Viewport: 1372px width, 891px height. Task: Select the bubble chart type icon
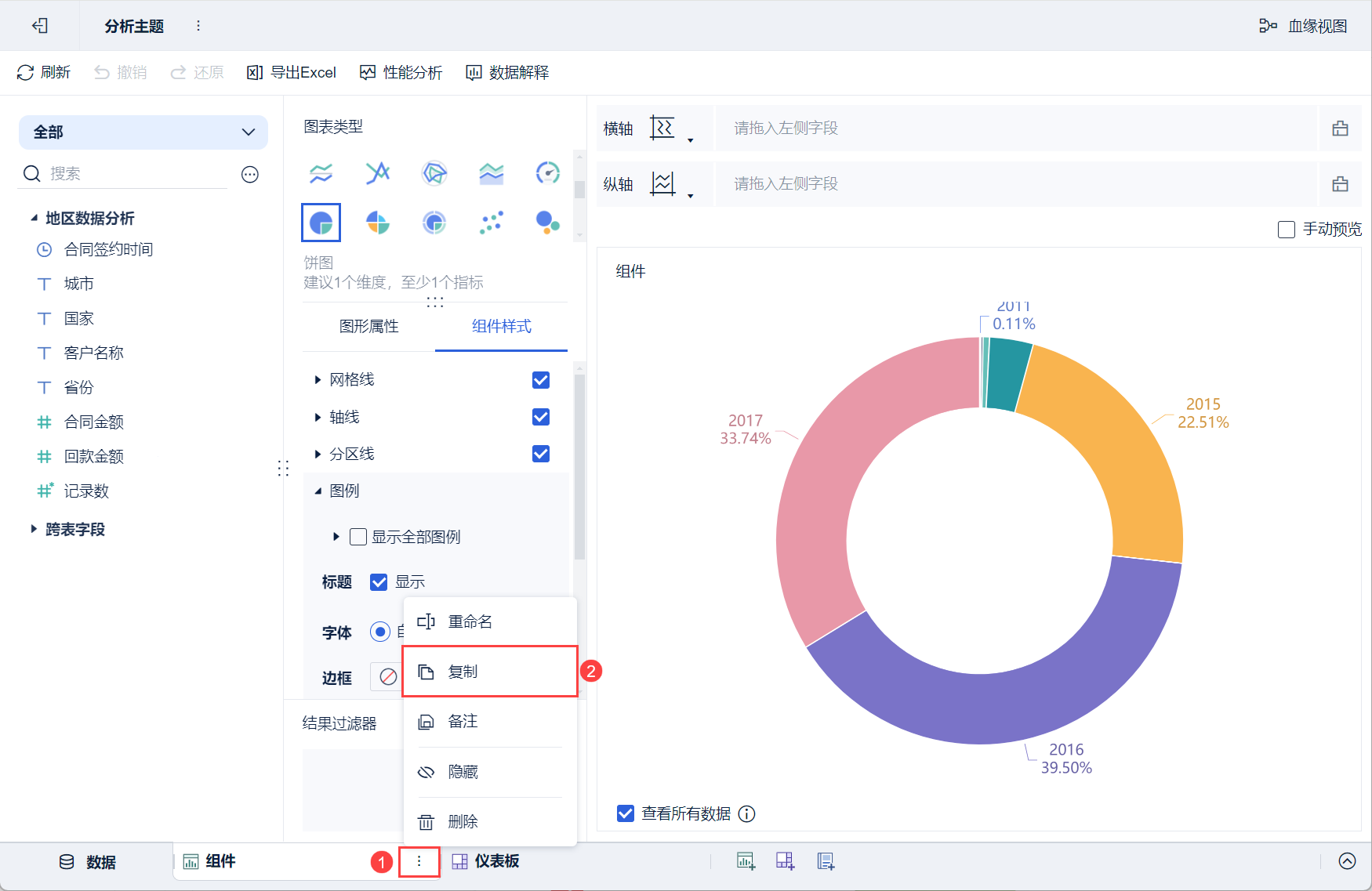548,223
